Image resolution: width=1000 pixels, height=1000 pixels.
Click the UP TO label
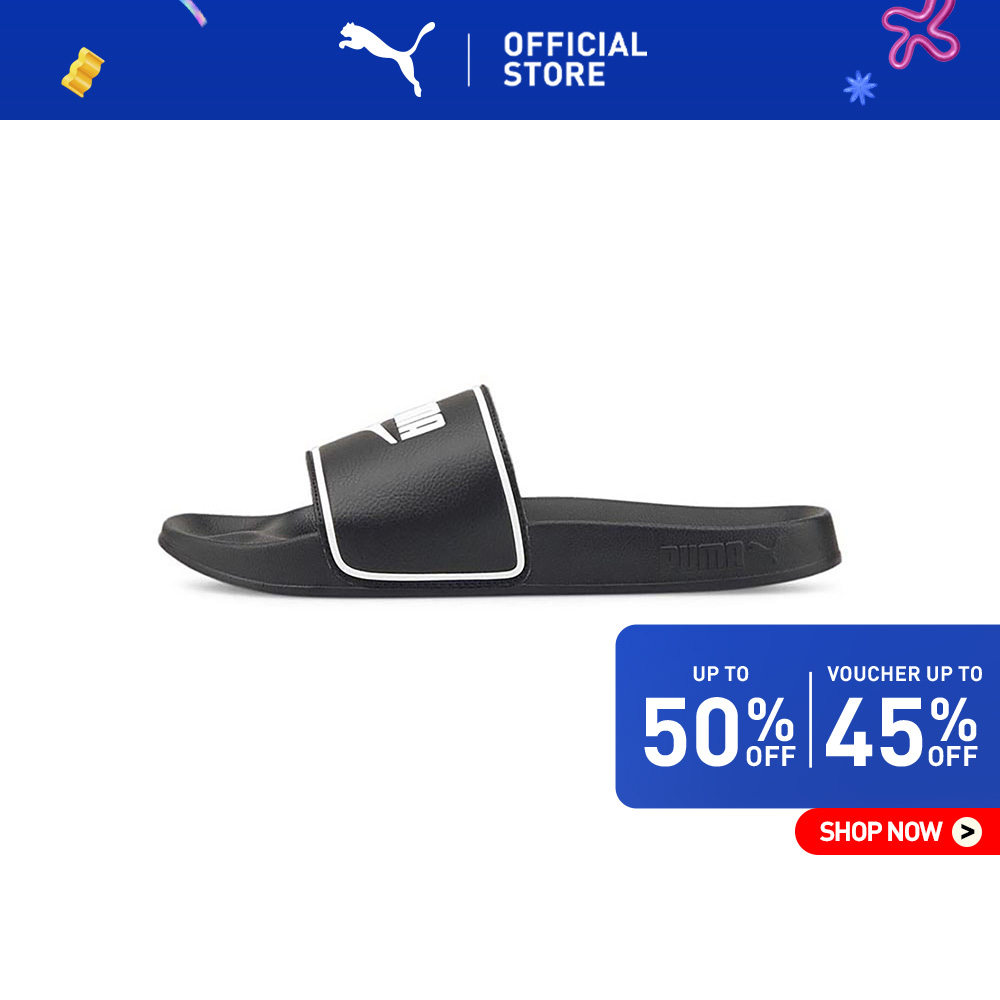pos(721,674)
